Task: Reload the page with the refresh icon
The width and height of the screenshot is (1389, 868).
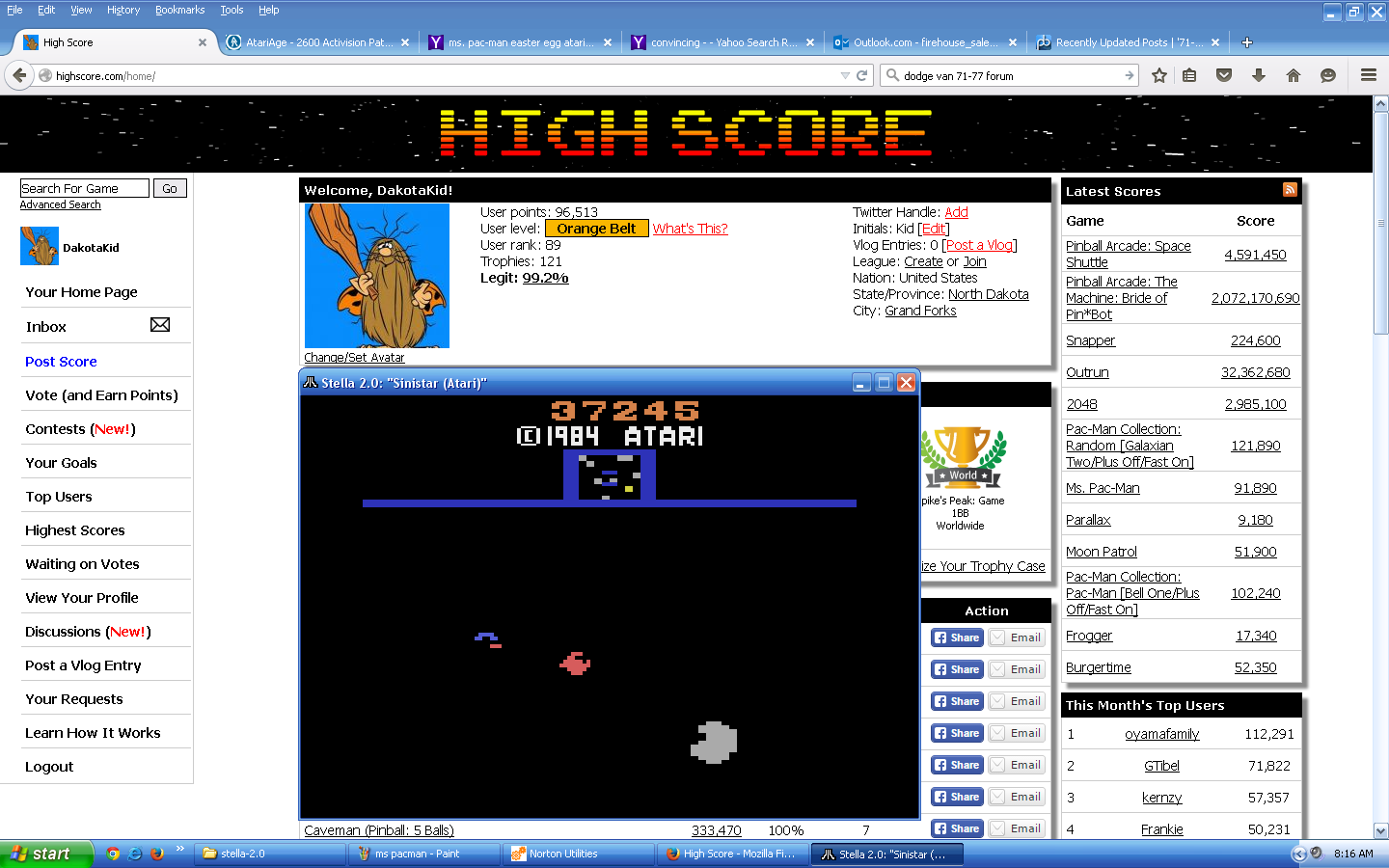Action: tap(862, 75)
